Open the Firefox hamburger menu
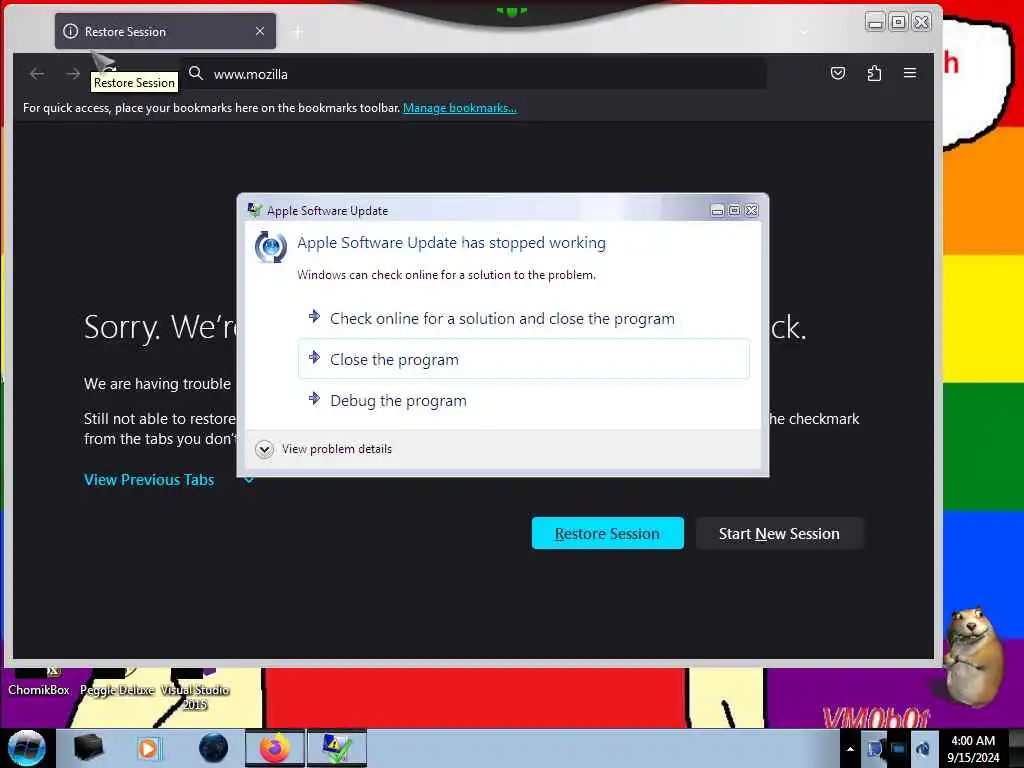The image size is (1024, 768). pyautogui.click(x=910, y=73)
